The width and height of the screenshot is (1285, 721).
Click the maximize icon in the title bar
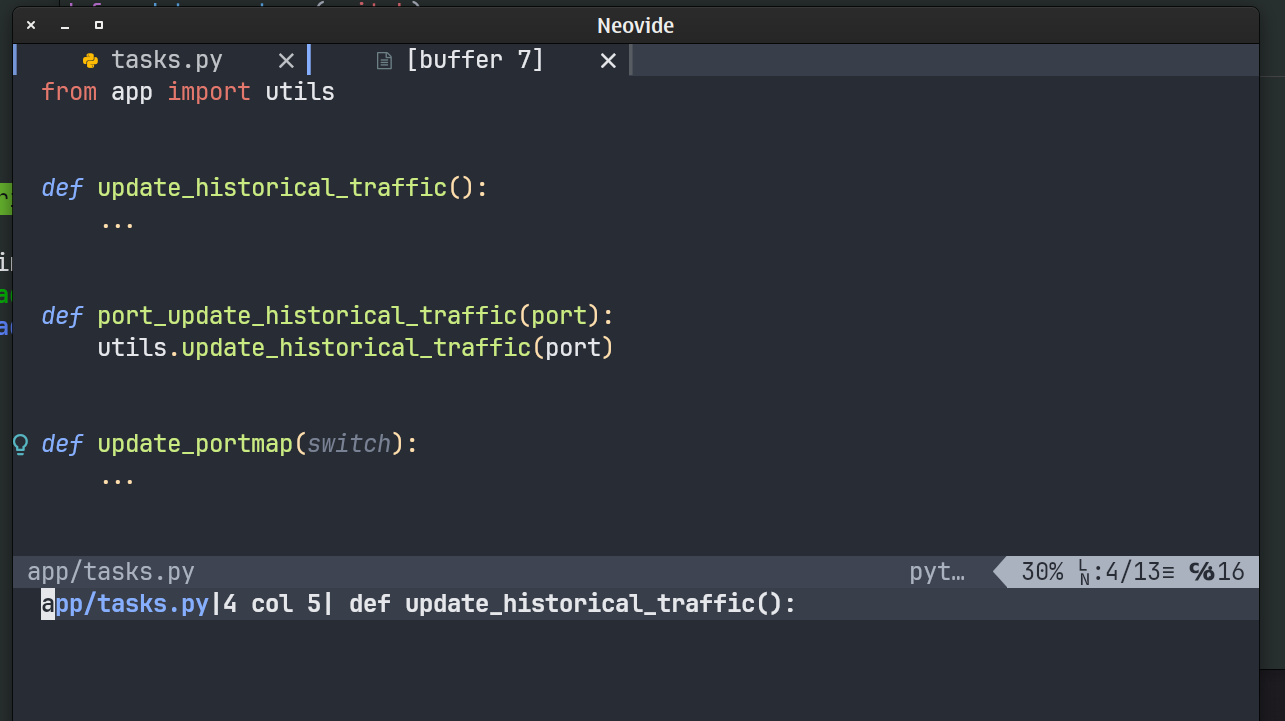[98, 25]
